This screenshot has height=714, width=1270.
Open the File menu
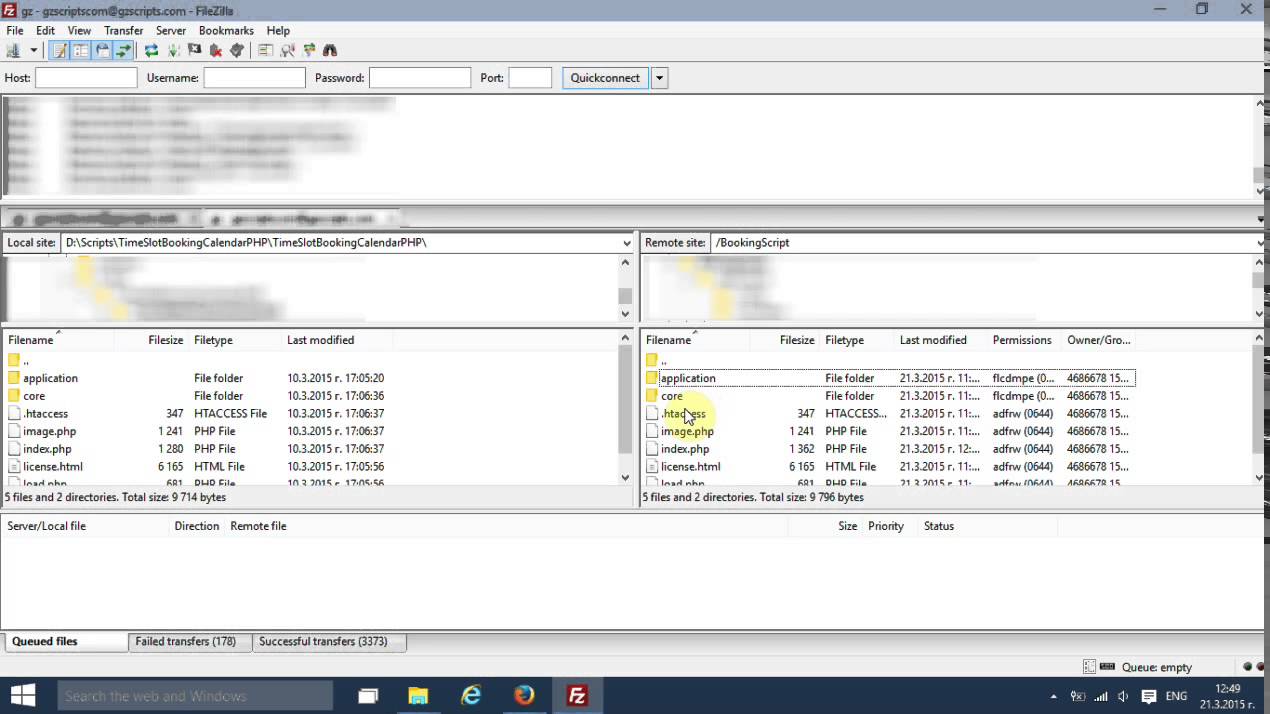[x=15, y=31]
